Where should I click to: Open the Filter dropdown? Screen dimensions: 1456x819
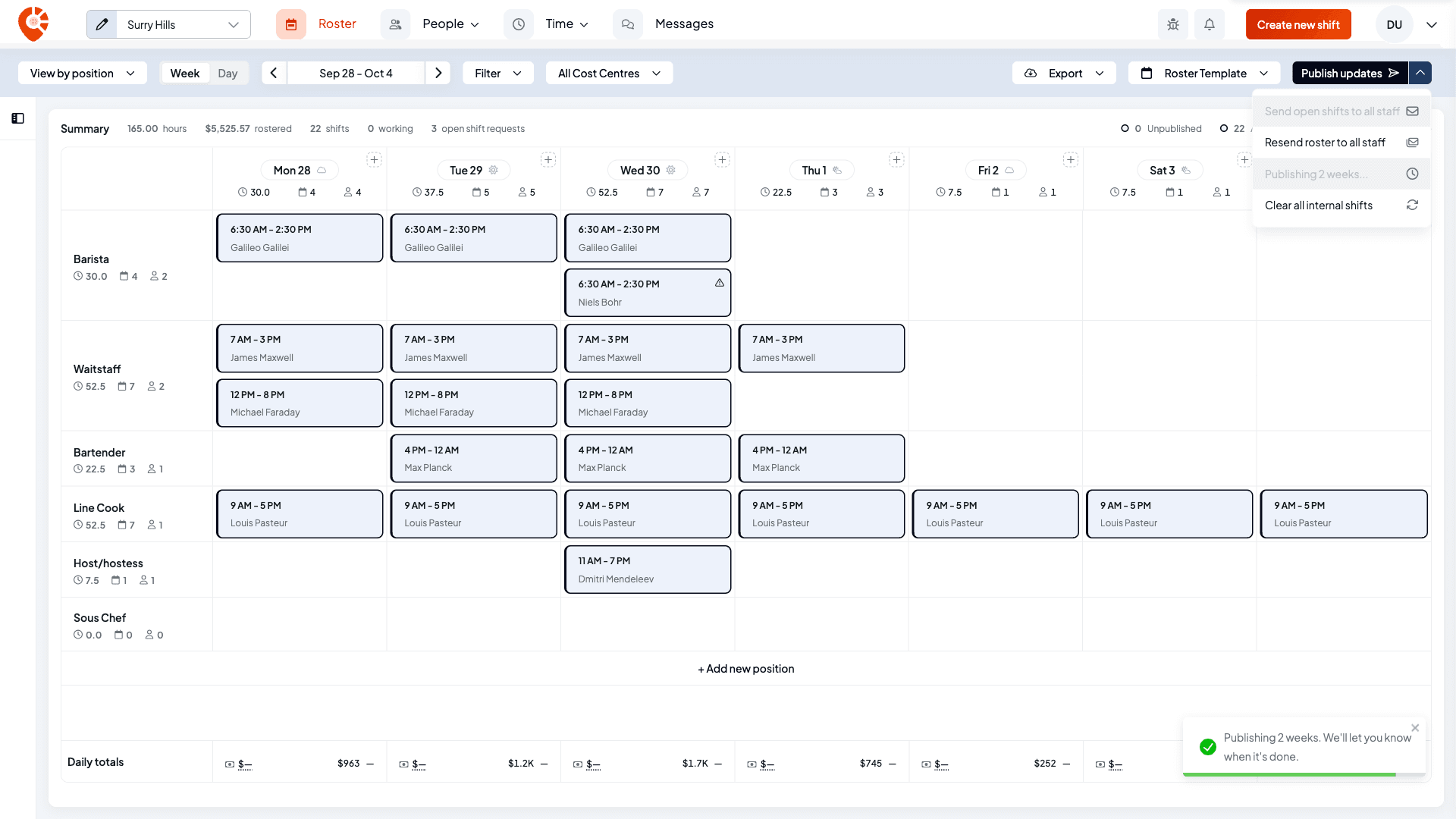pyautogui.click(x=498, y=73)
